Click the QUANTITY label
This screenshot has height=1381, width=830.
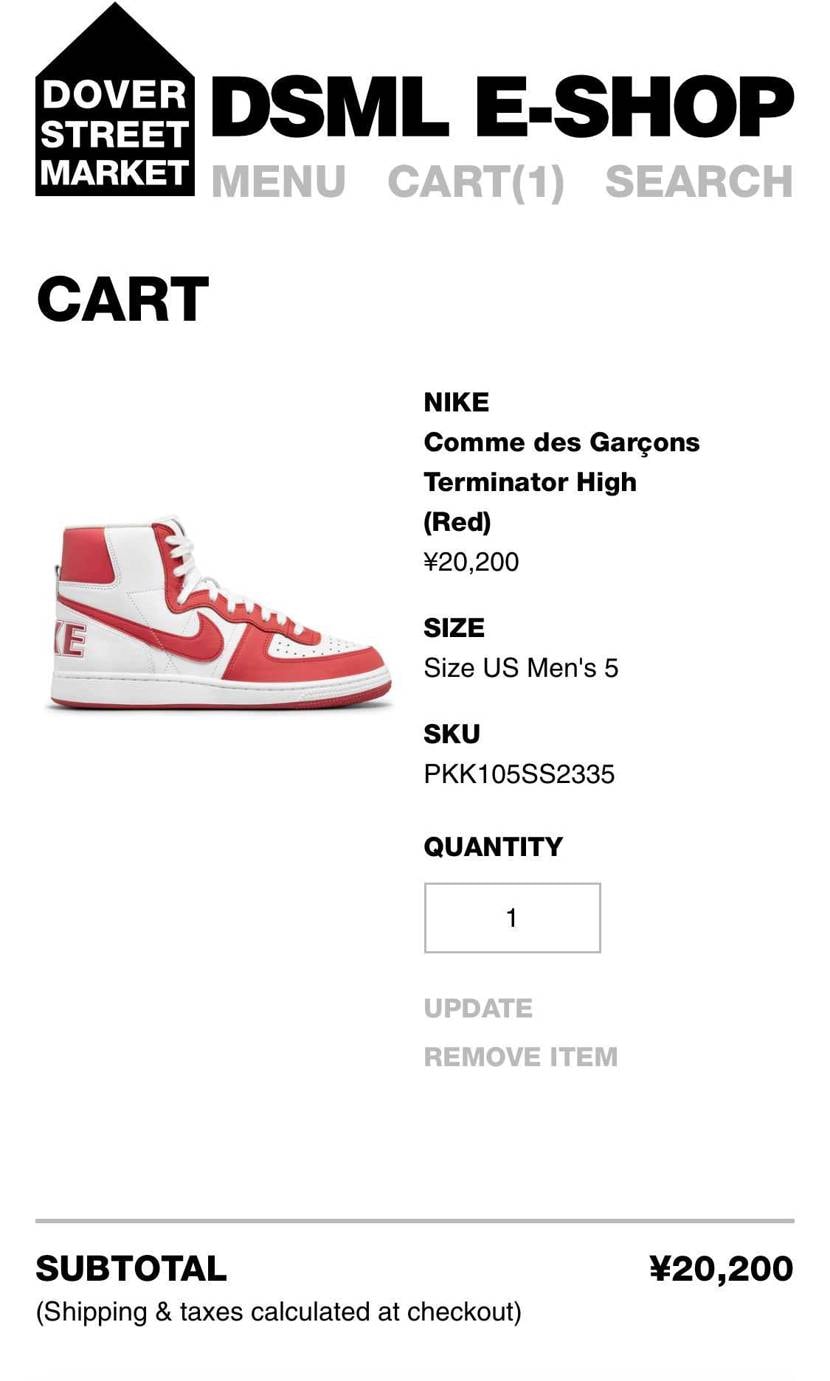click(x=493, y=847)
